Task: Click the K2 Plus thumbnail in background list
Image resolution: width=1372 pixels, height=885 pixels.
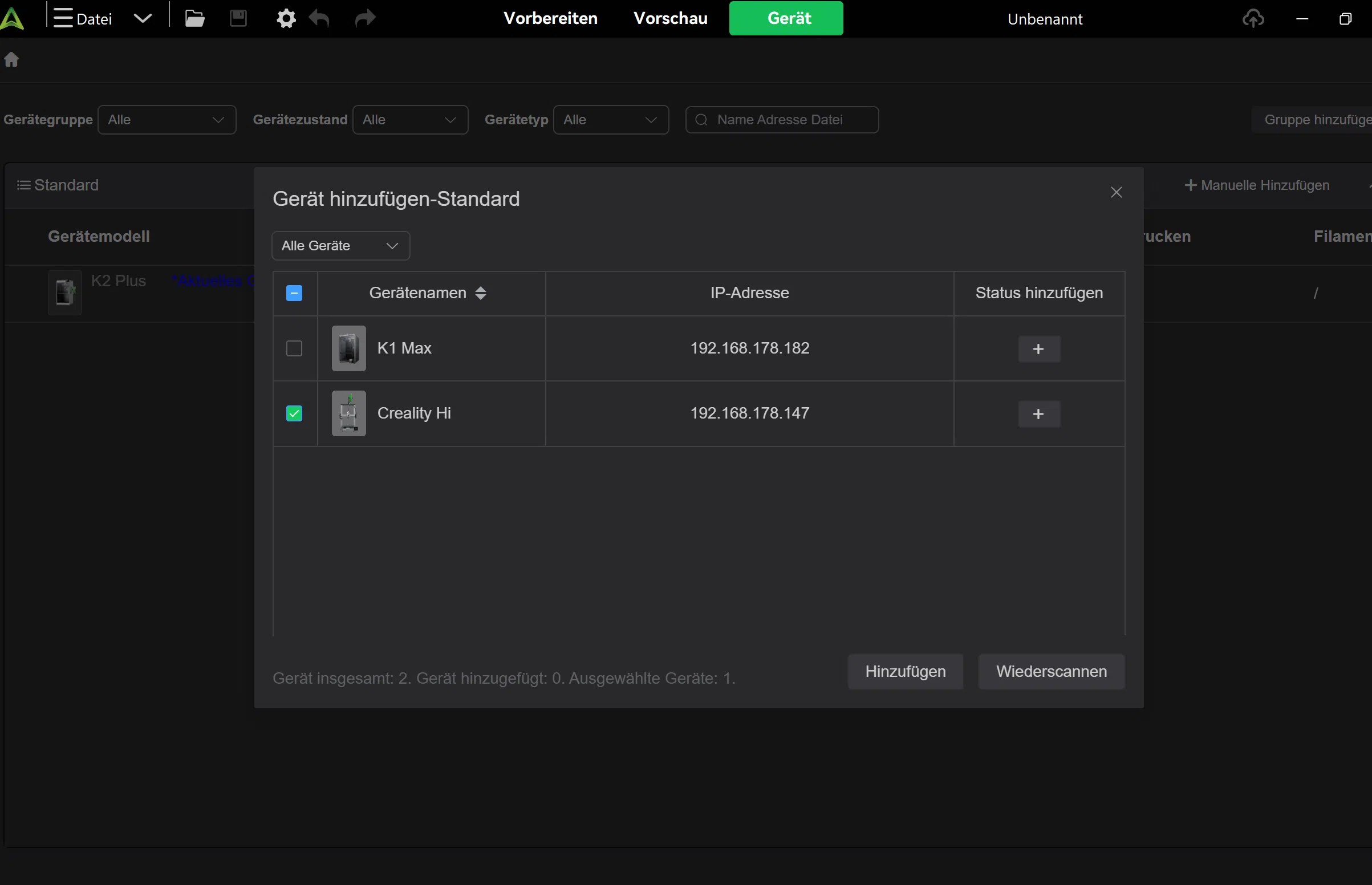Action: tap(65, 293)
